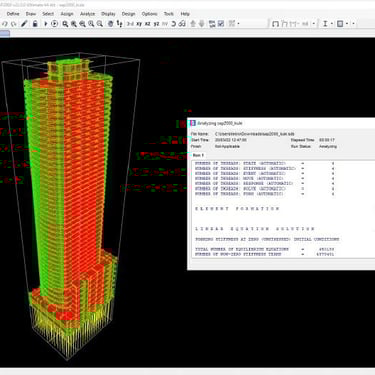Image resolution: width=375 pixels, height=375 pixels.
Task: Select the Run 1 tab in the analysis window
Action: 198,155
